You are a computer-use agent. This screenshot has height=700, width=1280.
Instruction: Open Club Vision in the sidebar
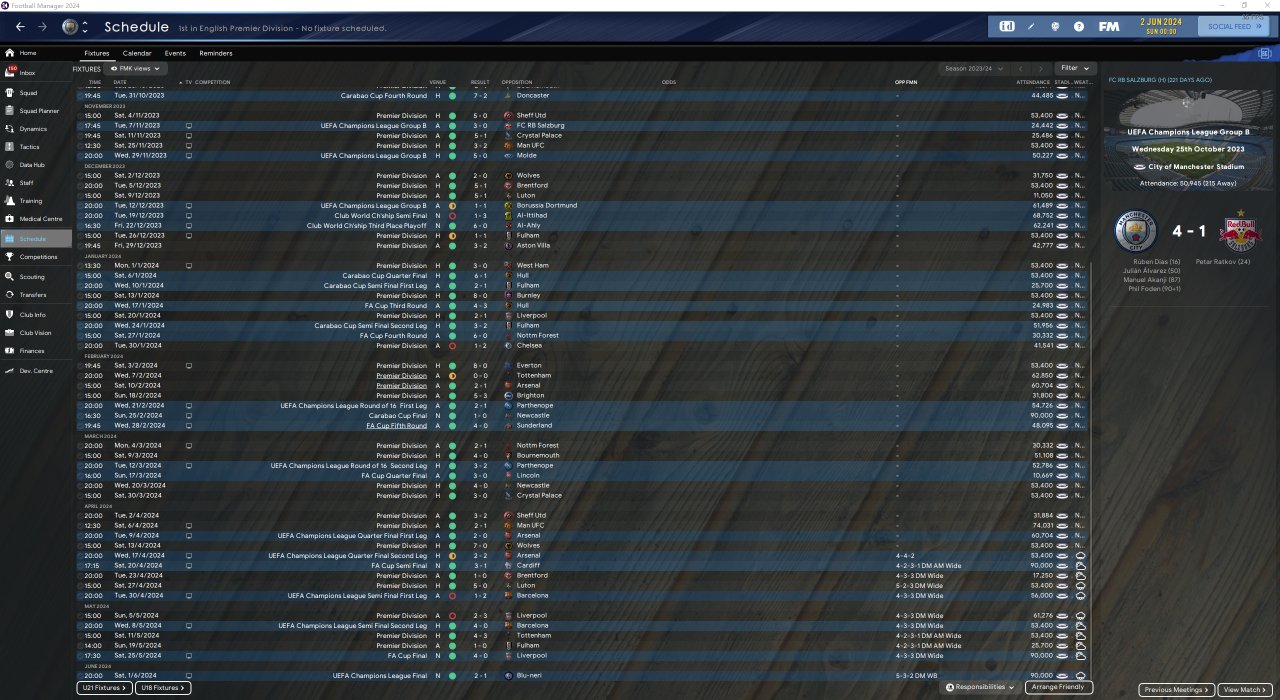pyautogui.click(x=36, y=333)
